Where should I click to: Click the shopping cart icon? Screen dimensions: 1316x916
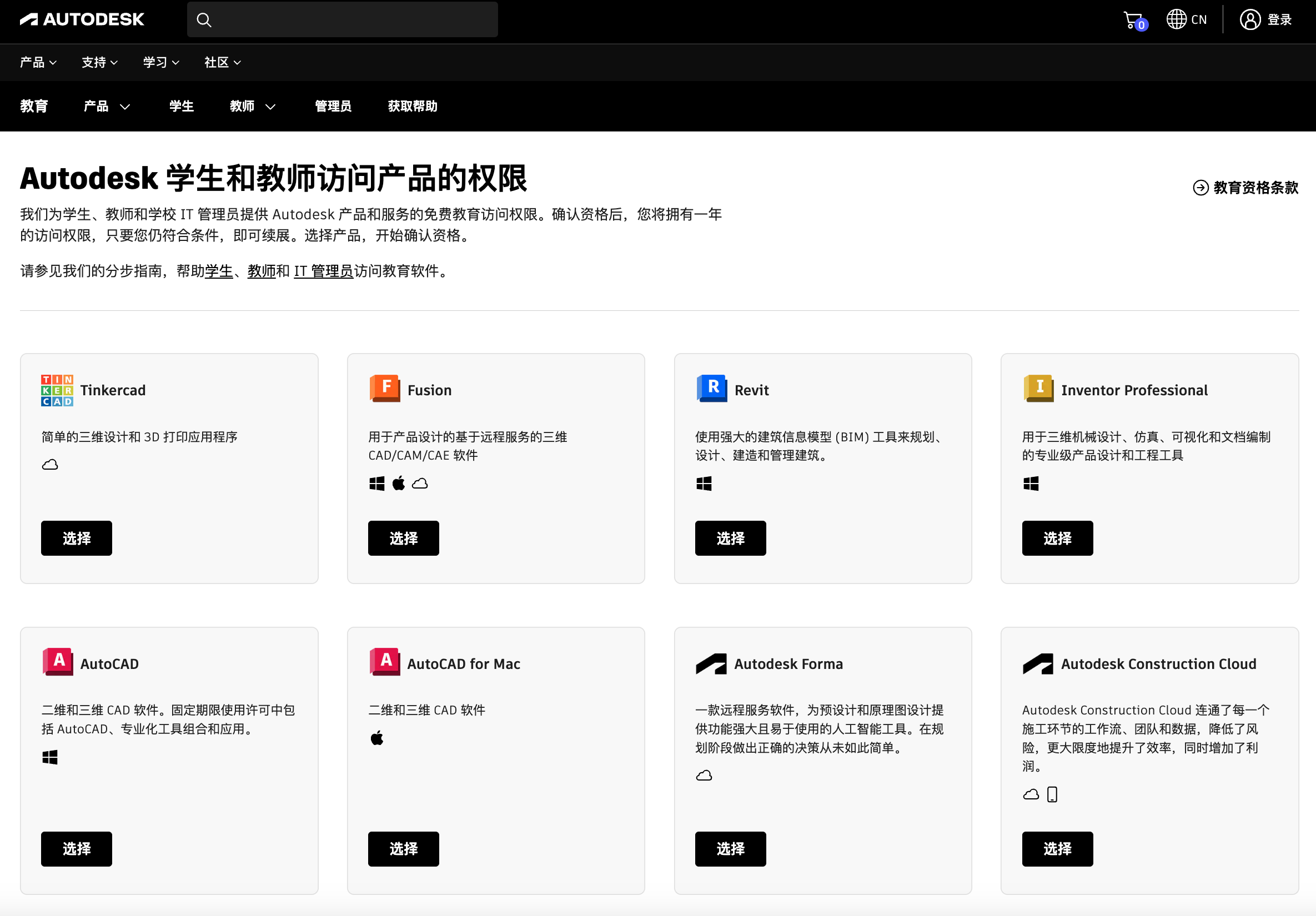[1133, 20]
